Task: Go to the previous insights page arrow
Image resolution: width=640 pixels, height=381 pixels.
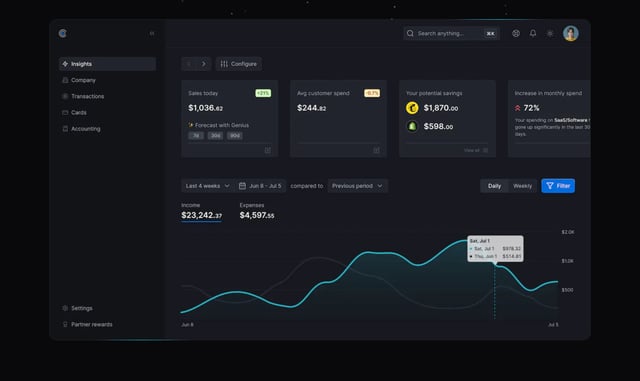Action: point(189,64)
